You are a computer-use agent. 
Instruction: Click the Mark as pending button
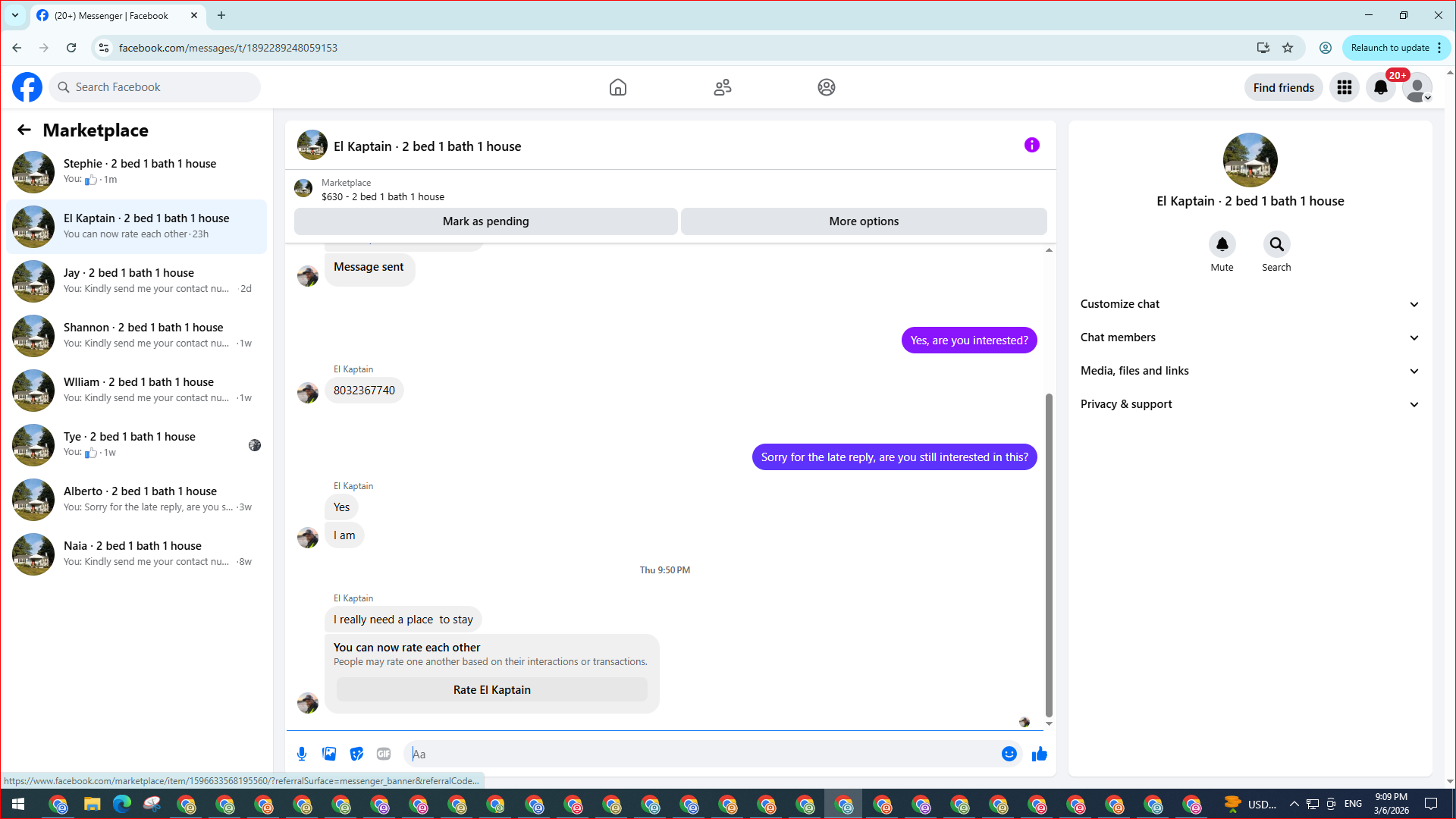(485, 221)
